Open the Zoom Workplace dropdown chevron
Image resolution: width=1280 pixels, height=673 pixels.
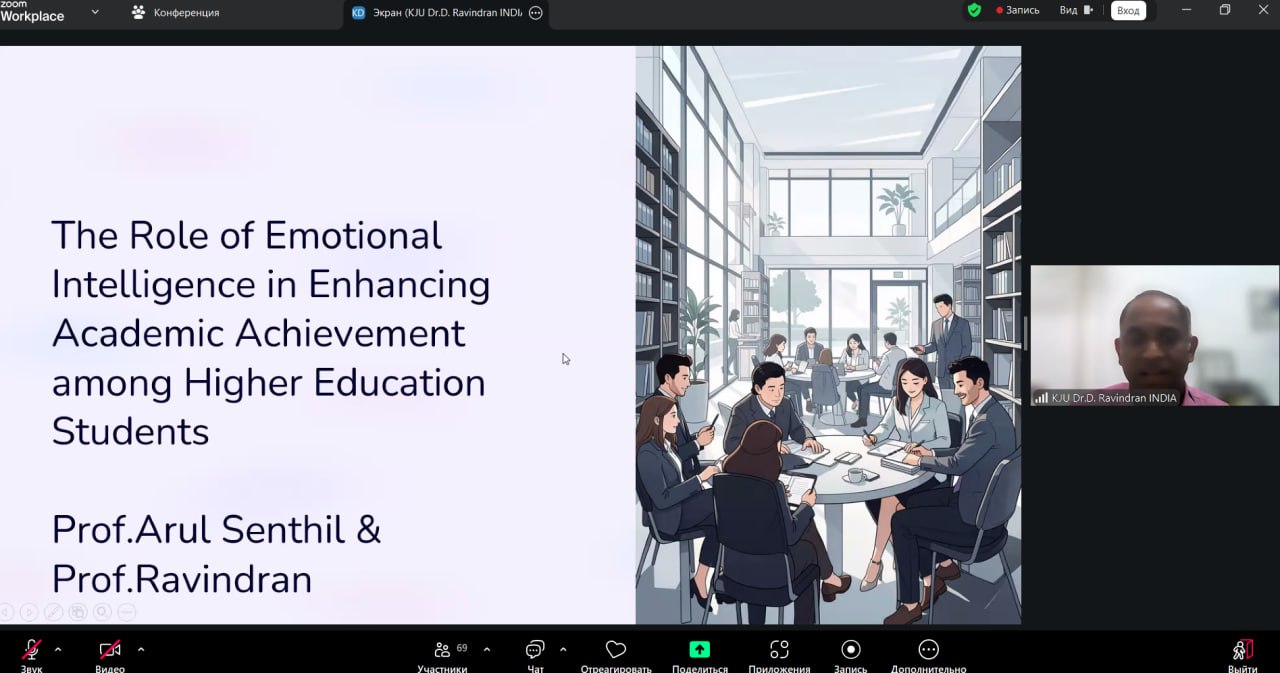[x=95, y=12]
